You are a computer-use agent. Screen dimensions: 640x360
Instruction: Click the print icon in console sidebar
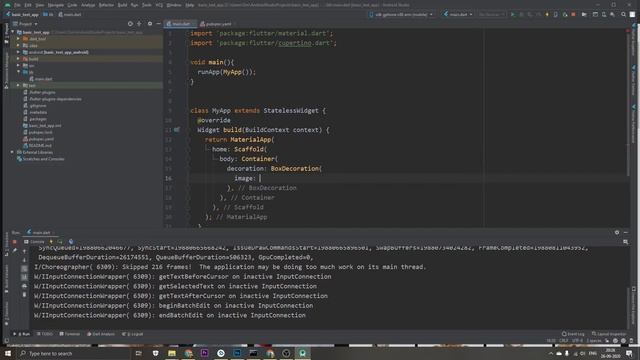[x=24, y=286]
